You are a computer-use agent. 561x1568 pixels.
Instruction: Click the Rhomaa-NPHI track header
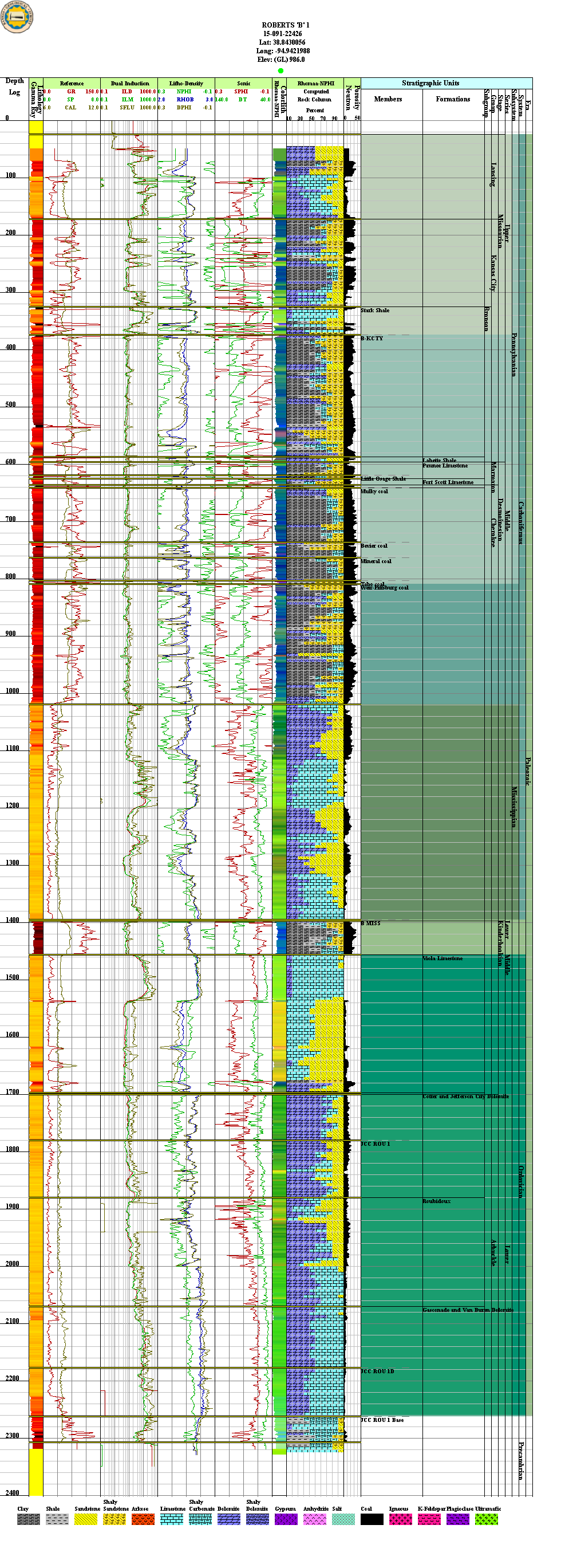coord(315,84)
